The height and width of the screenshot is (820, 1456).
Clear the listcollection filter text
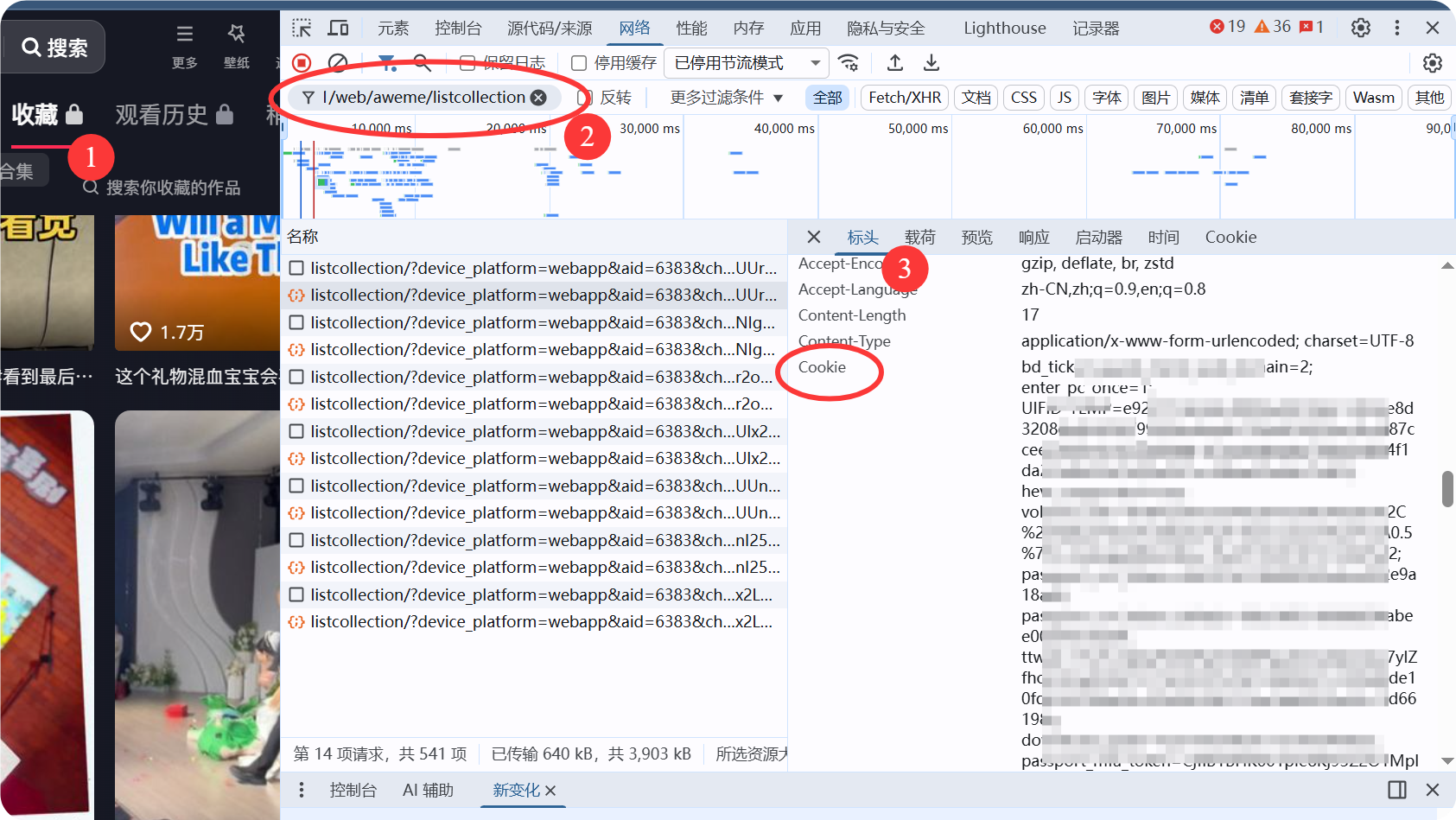coord(538,98)
